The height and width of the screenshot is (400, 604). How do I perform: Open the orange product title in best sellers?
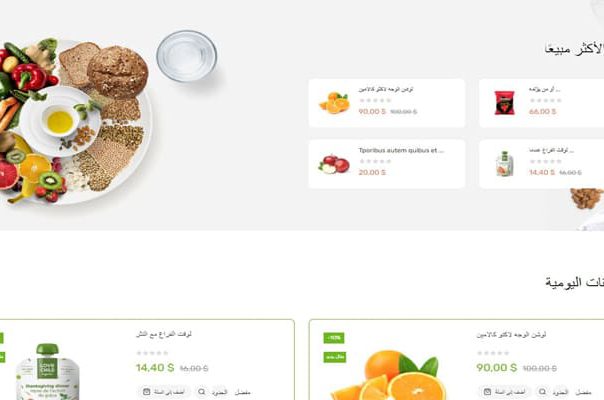point(386,89)
